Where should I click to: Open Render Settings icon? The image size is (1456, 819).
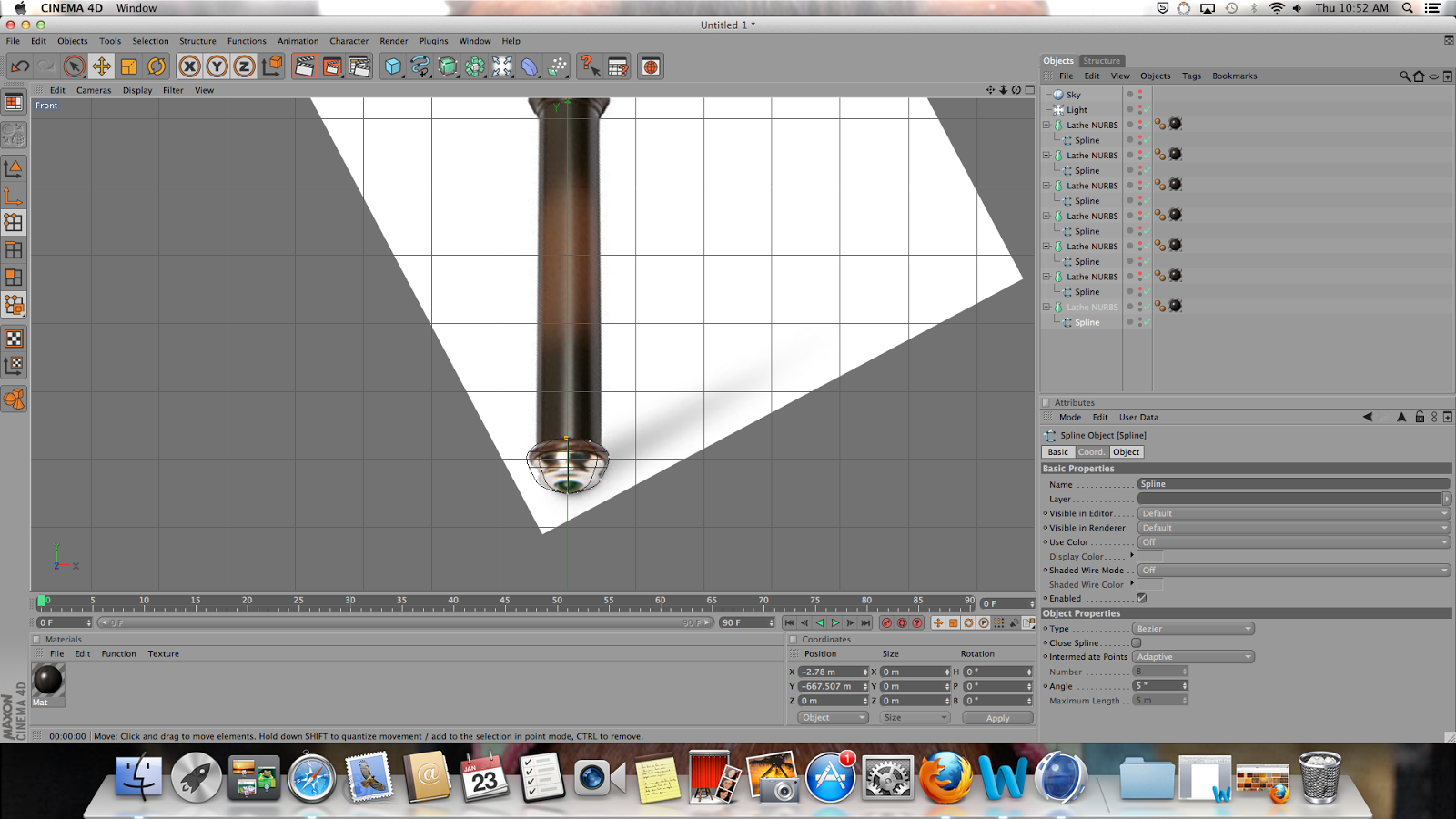tap(359, 66)
